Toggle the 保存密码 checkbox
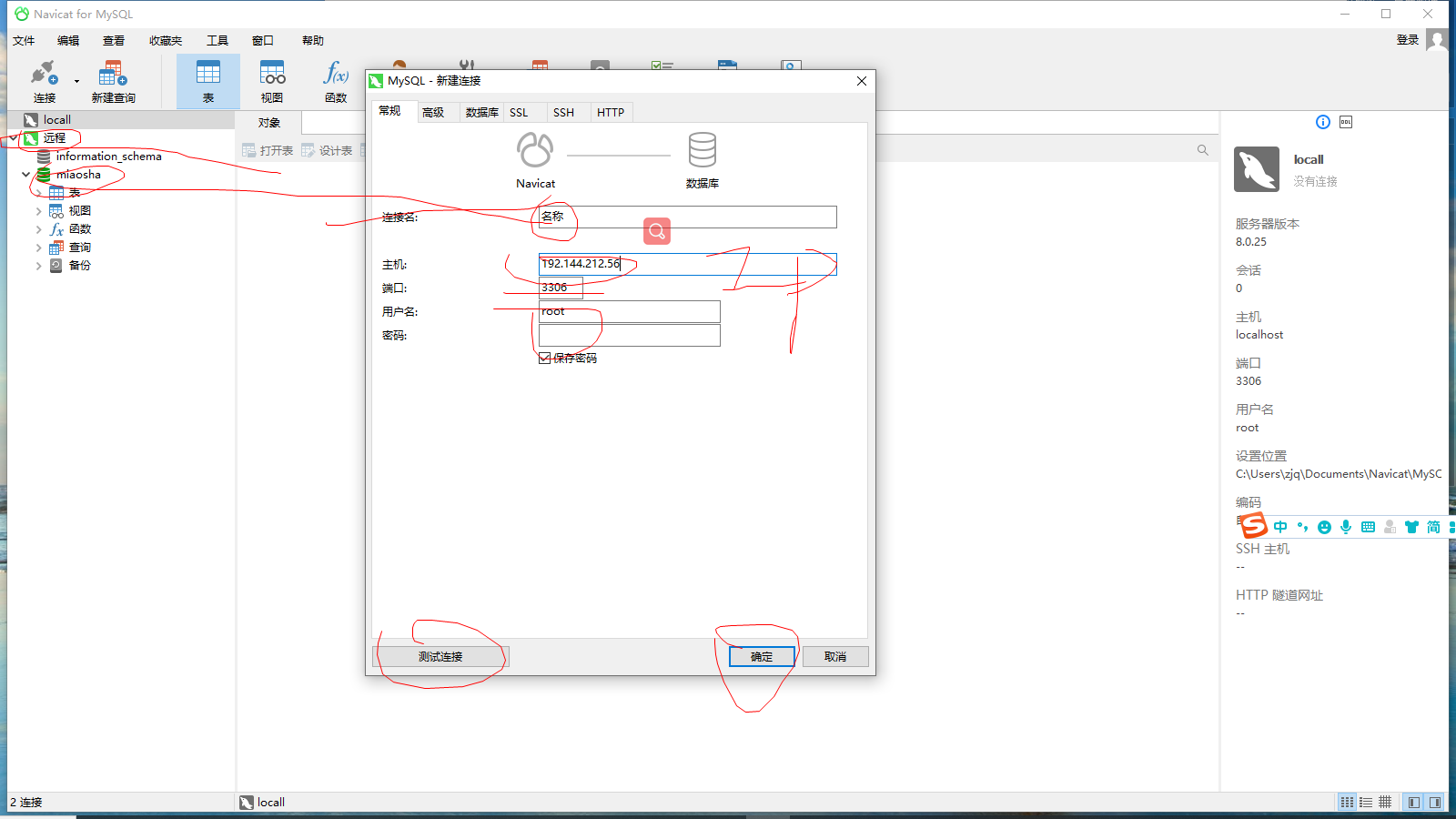 tap(545, 358)
